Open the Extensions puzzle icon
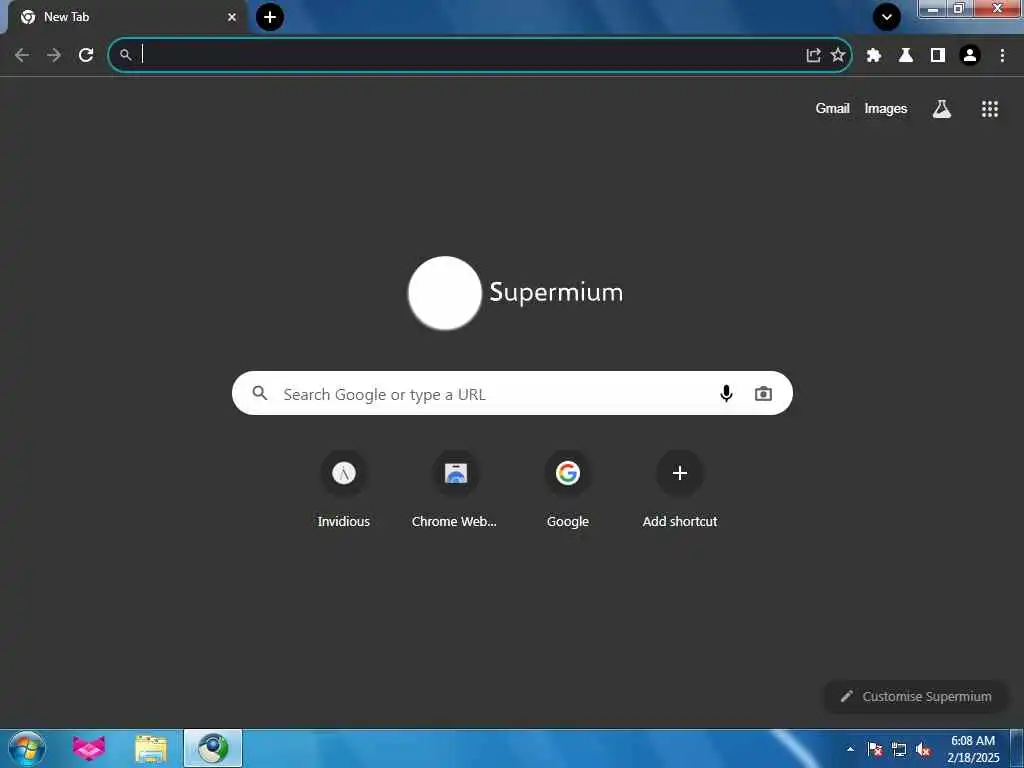The width and height of the screenshot is (1024, 768). point(874,55)
